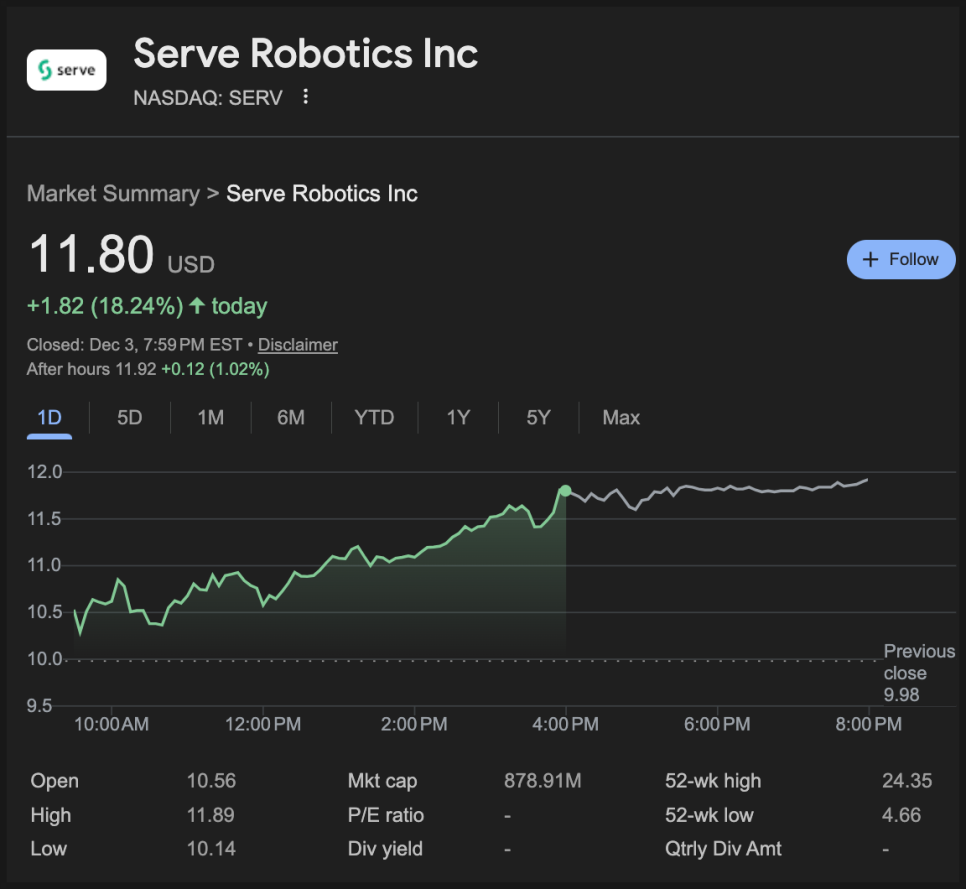This screenshot has height=889, width=966.
Task: Click the Serve Robotics Inc title heading
Action: tap(305, 54)
